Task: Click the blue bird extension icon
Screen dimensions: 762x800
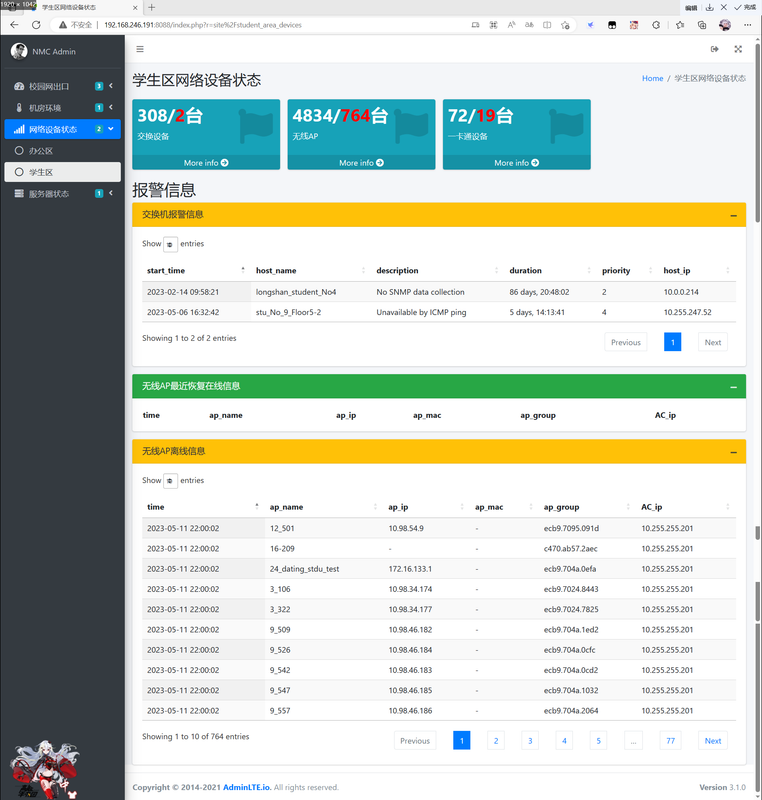Action: pos(590,24)
